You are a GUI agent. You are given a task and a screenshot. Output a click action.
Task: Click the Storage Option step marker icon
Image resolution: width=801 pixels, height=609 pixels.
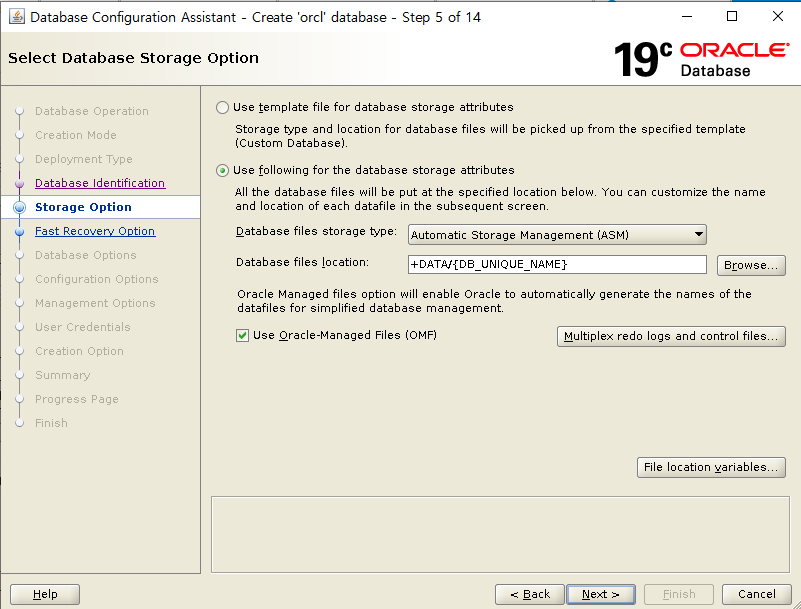(19, 207)
